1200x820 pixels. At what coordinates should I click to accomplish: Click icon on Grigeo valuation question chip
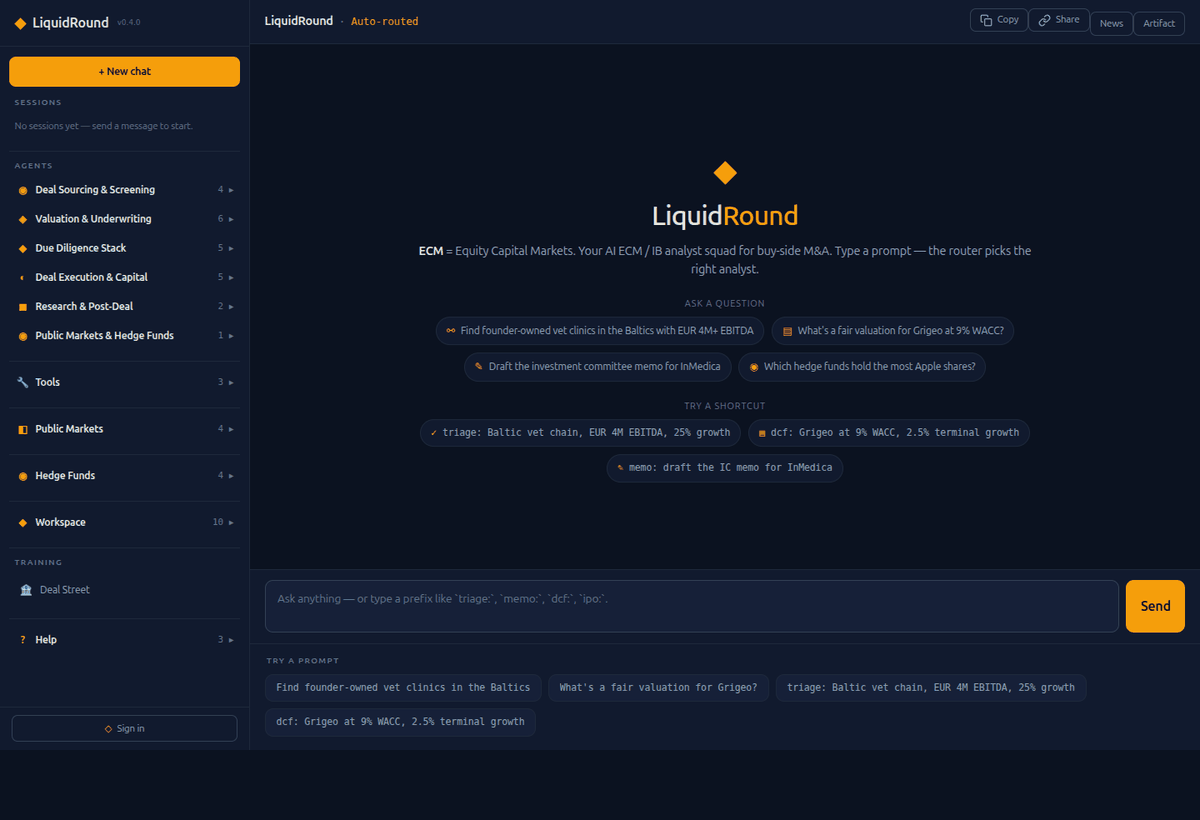pos(787,331)
